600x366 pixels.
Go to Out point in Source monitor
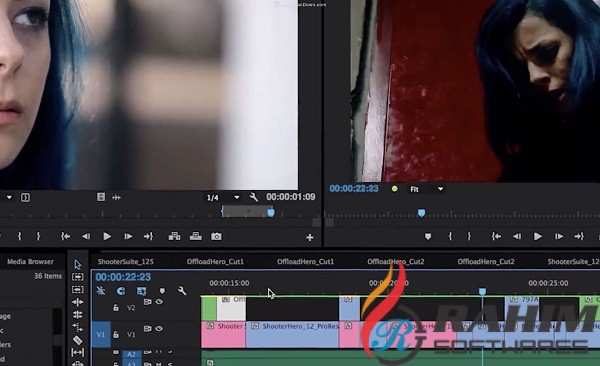(148, 237)
